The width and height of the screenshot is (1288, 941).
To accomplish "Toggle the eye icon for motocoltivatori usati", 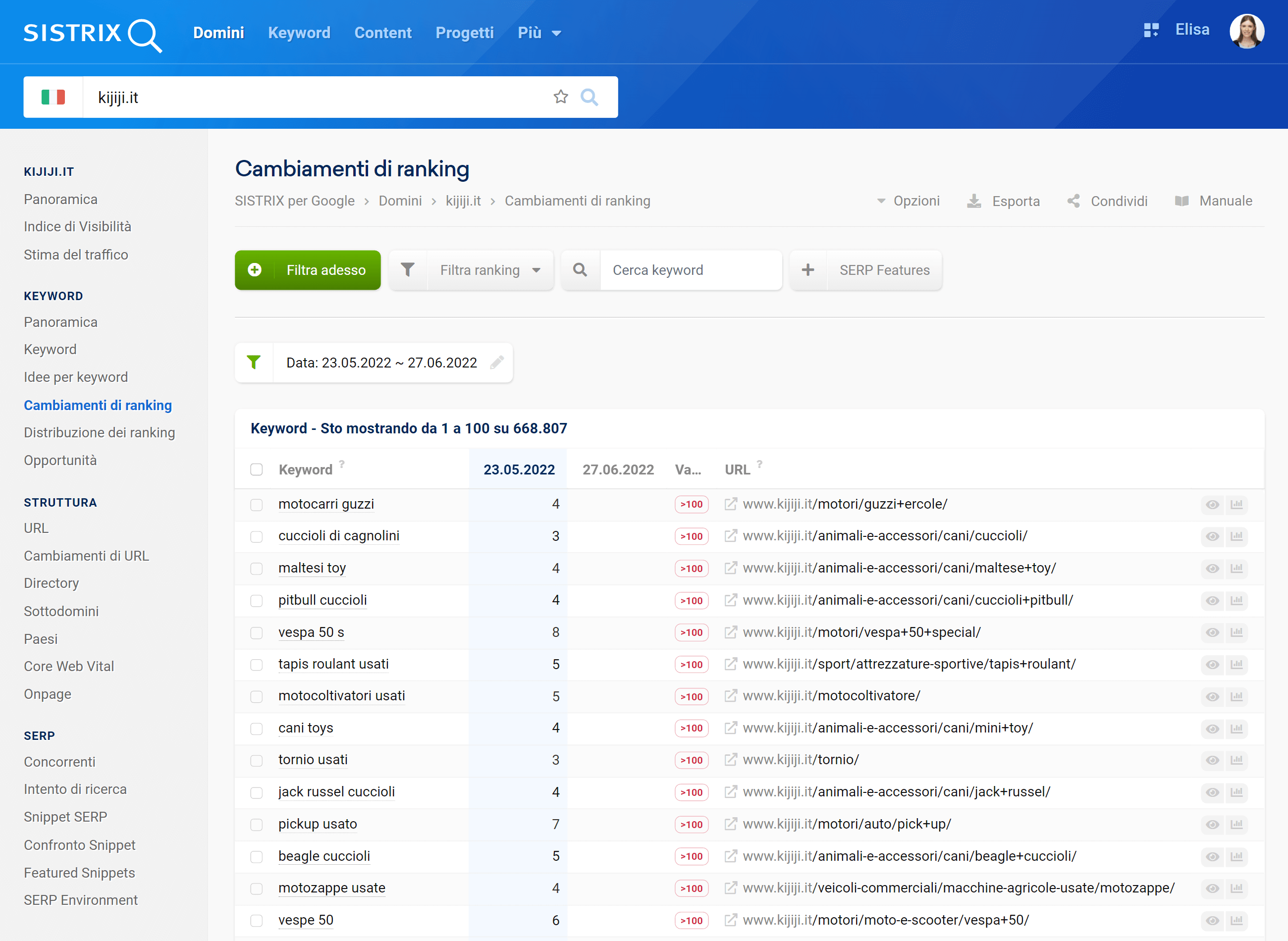I will [1212, 697].
